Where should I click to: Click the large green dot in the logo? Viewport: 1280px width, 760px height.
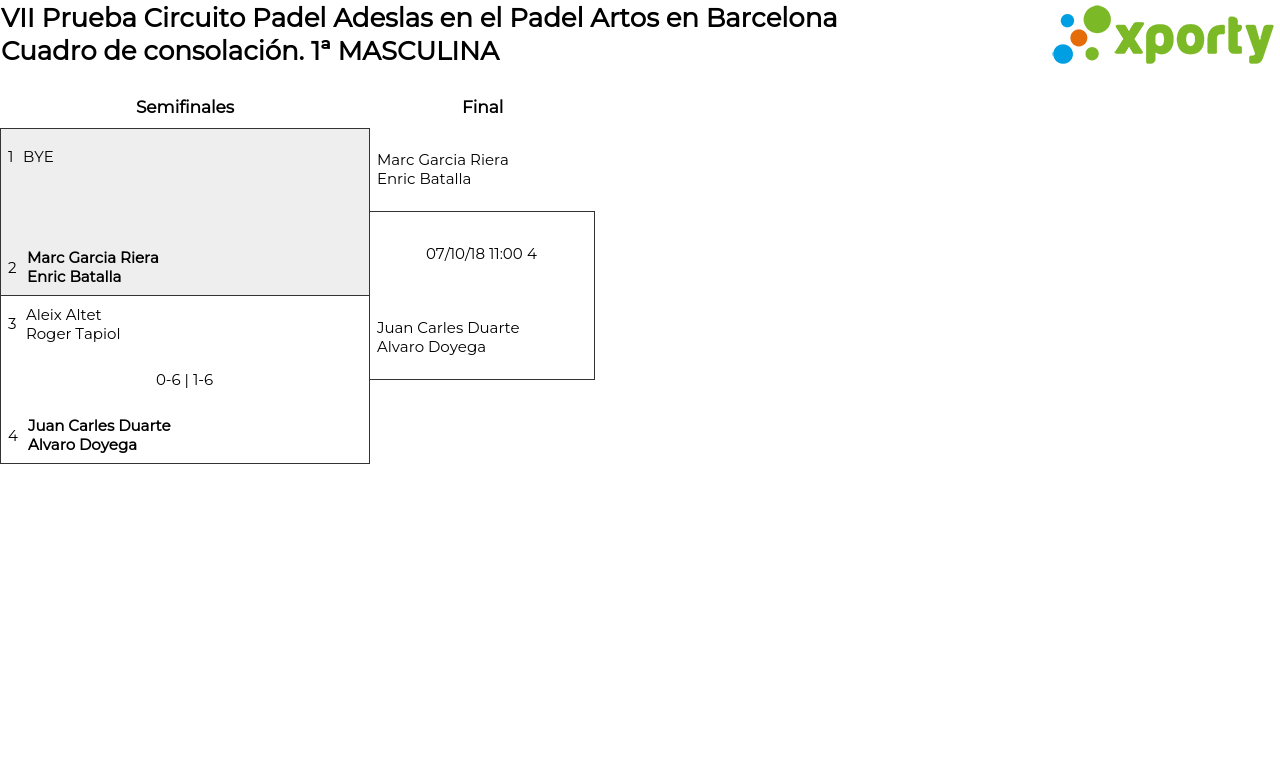pos(1097,19)
